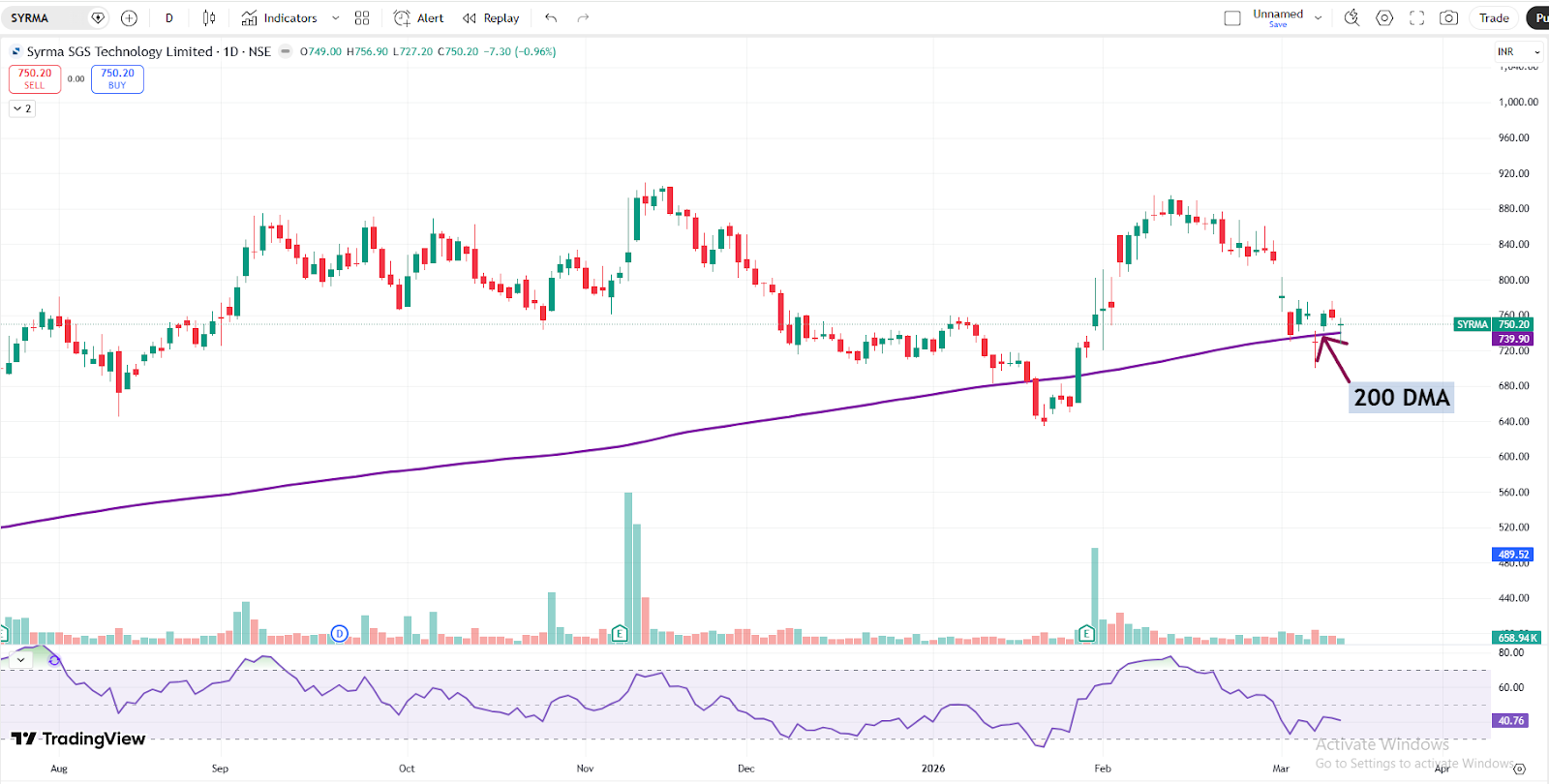Toggle the layout setup square icon
Screen dimensions: 1549x784
coord(1232,18)
